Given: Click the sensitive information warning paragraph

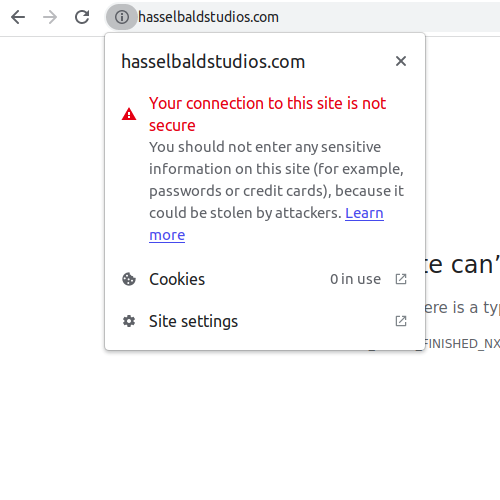Looking at the screenshot, I should (x=276, y=180).
